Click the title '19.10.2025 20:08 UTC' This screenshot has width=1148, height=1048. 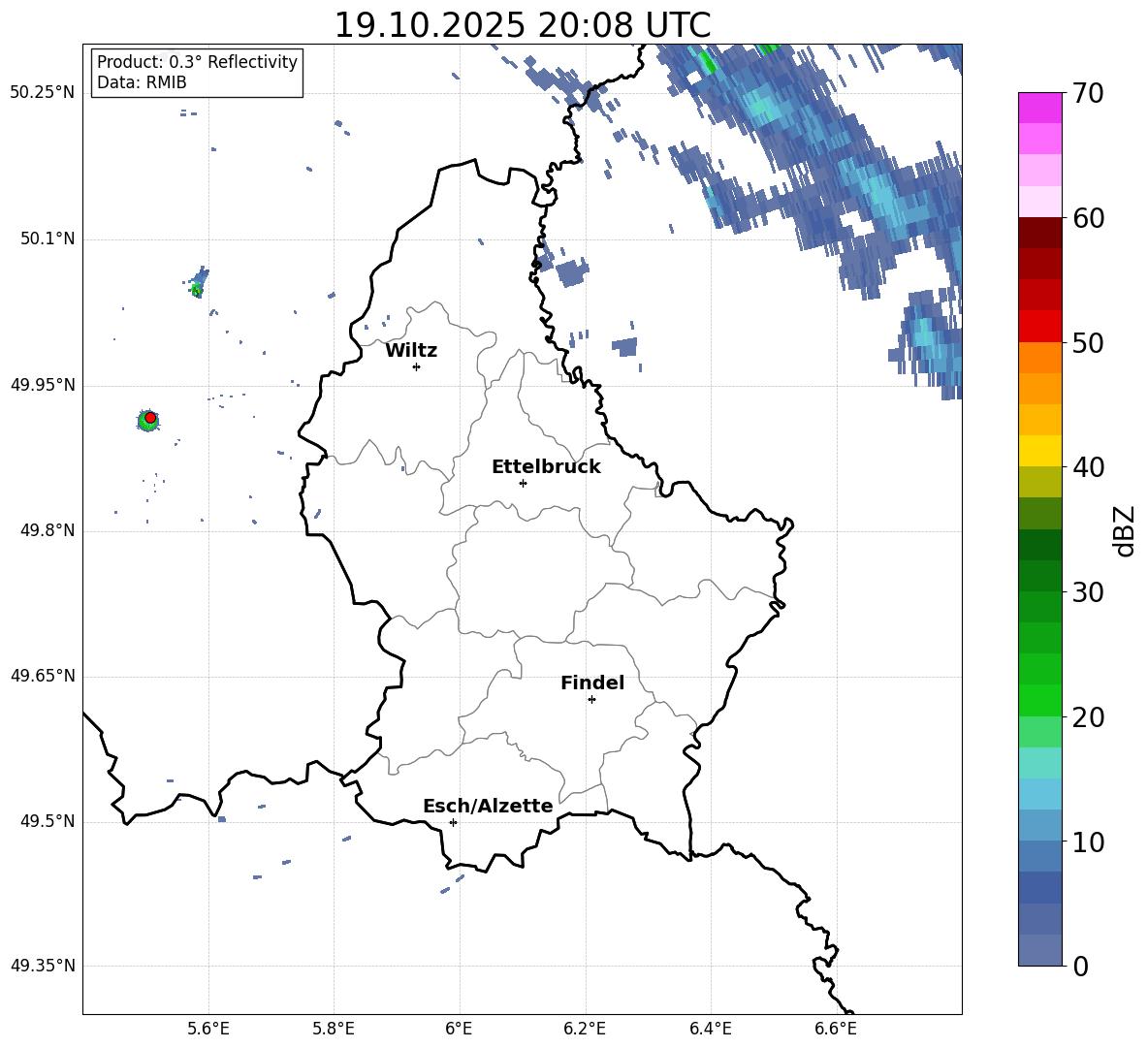point(522,25)
